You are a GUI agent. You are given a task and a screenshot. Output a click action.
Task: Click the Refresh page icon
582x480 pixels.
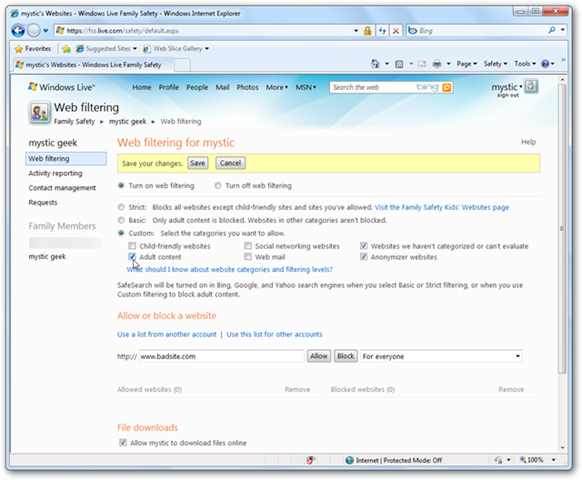[x=382, y=31]
